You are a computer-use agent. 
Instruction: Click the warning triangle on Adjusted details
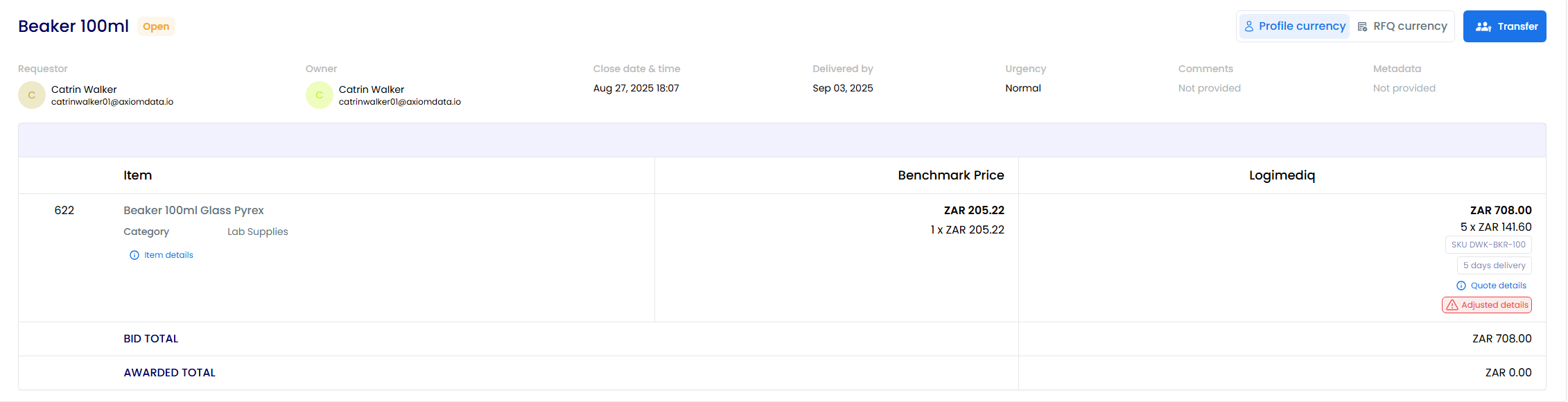pyautogui.click(x=1452, y=305)
